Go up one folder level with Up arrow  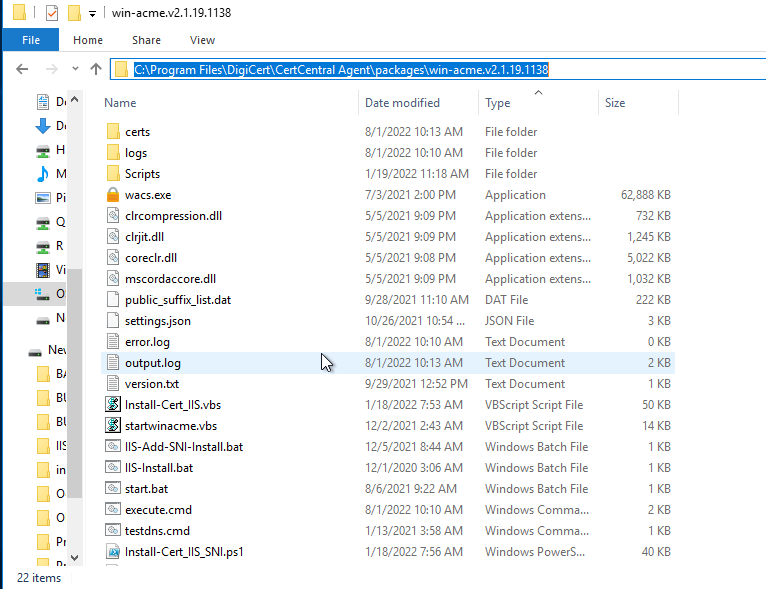point(96,69)
